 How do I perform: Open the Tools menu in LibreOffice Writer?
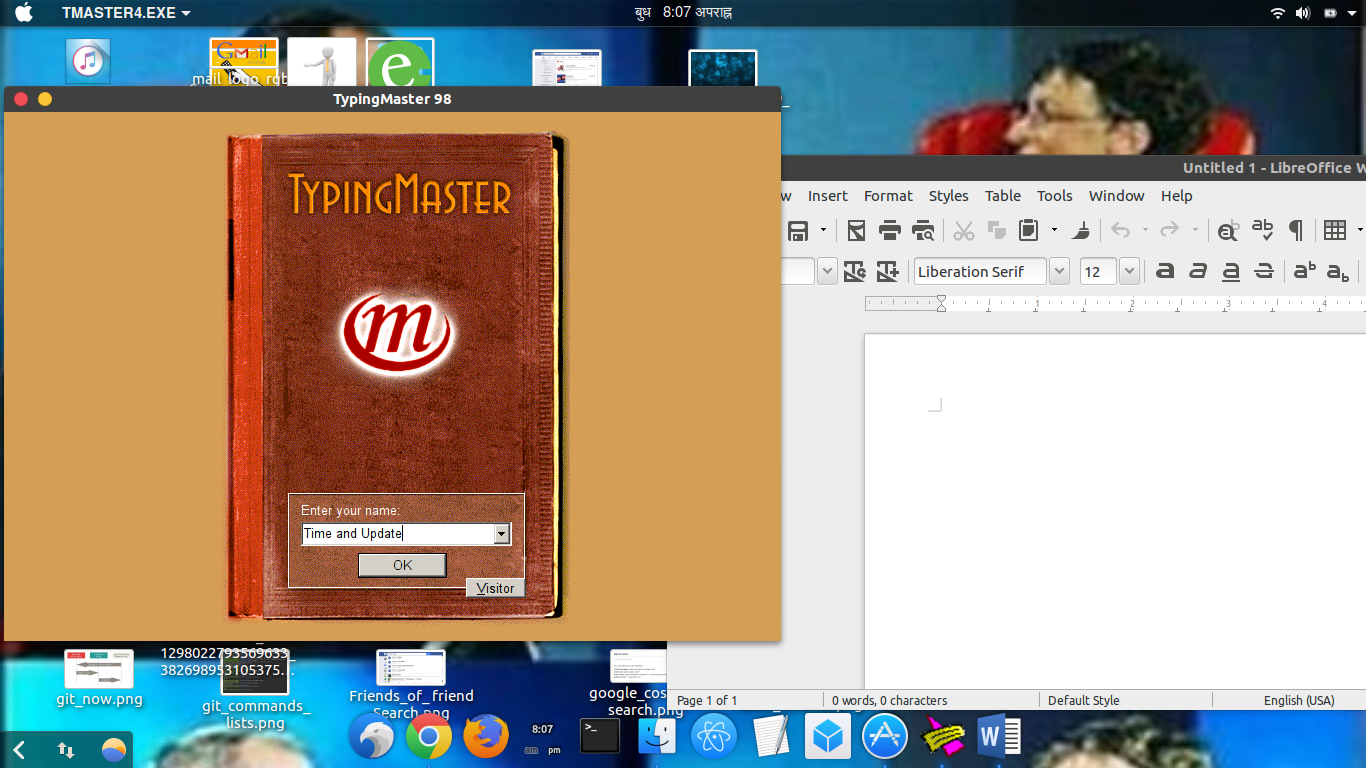(x=1054, y=196)
